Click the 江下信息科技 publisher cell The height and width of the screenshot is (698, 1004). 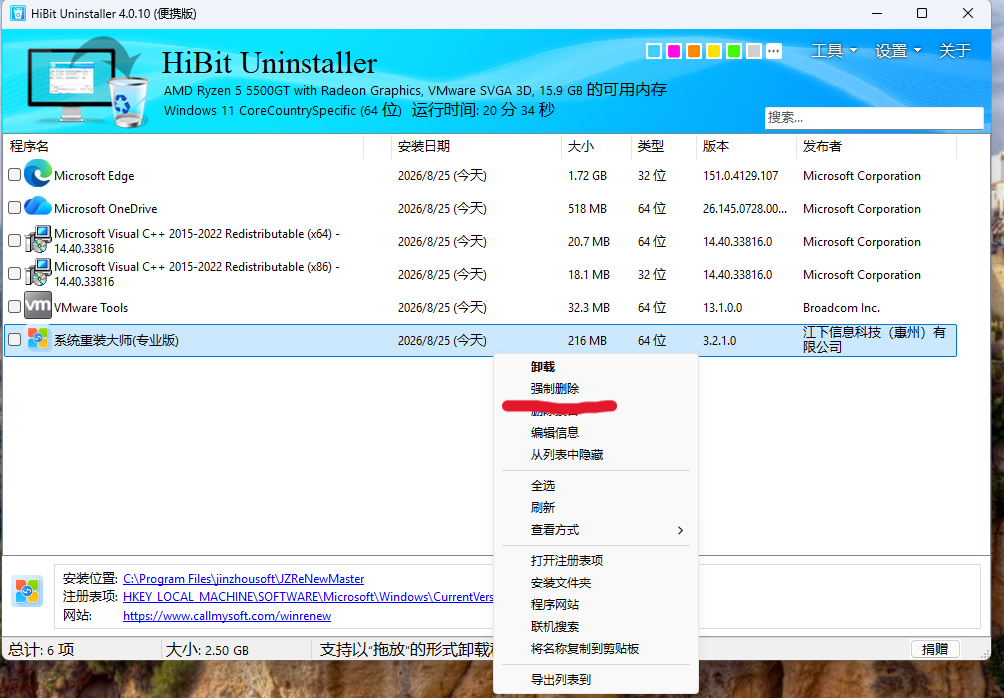click(x=874, y=339)
